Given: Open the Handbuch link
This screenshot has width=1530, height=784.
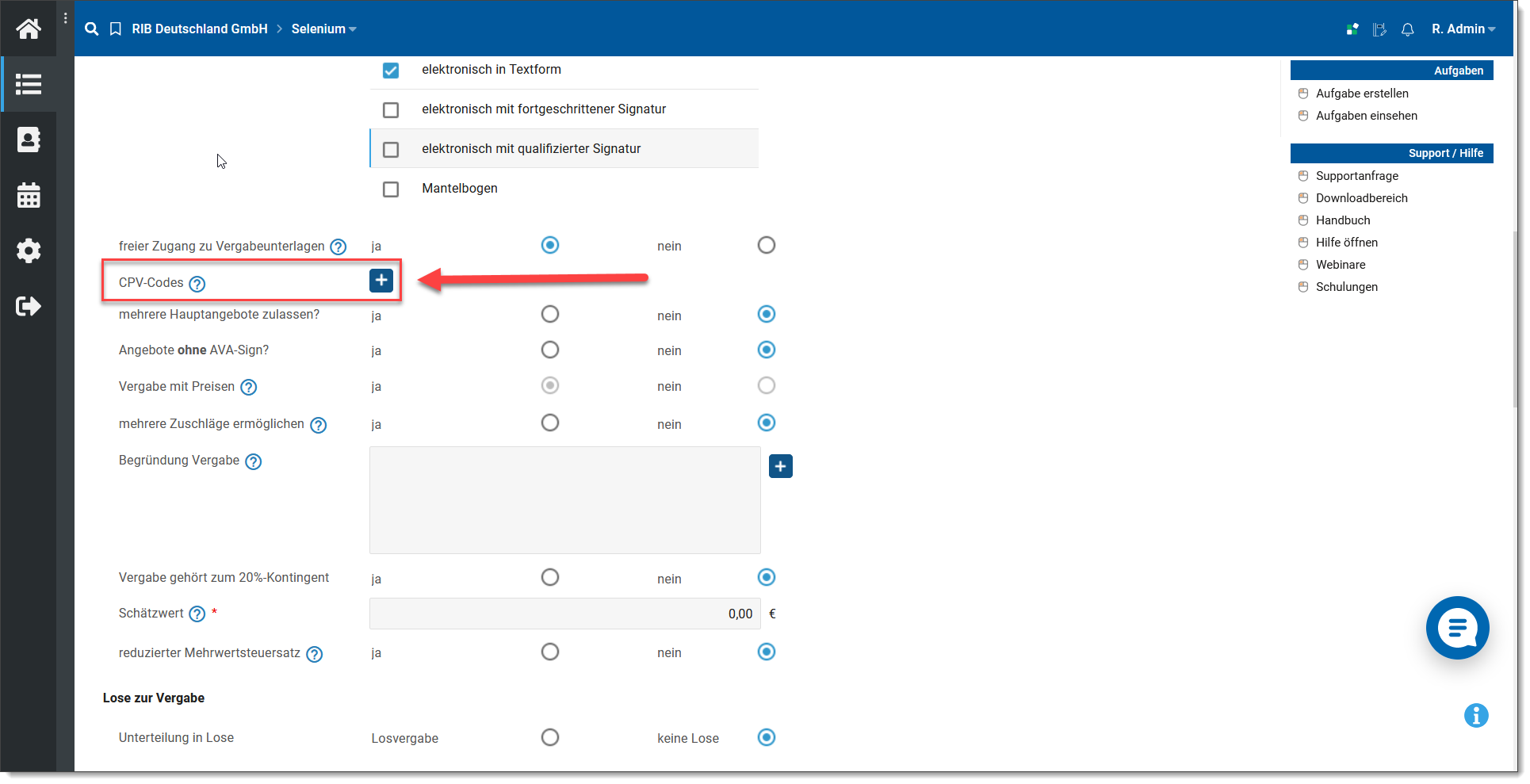Looking at the screenshot, I should click(1343, 220).
